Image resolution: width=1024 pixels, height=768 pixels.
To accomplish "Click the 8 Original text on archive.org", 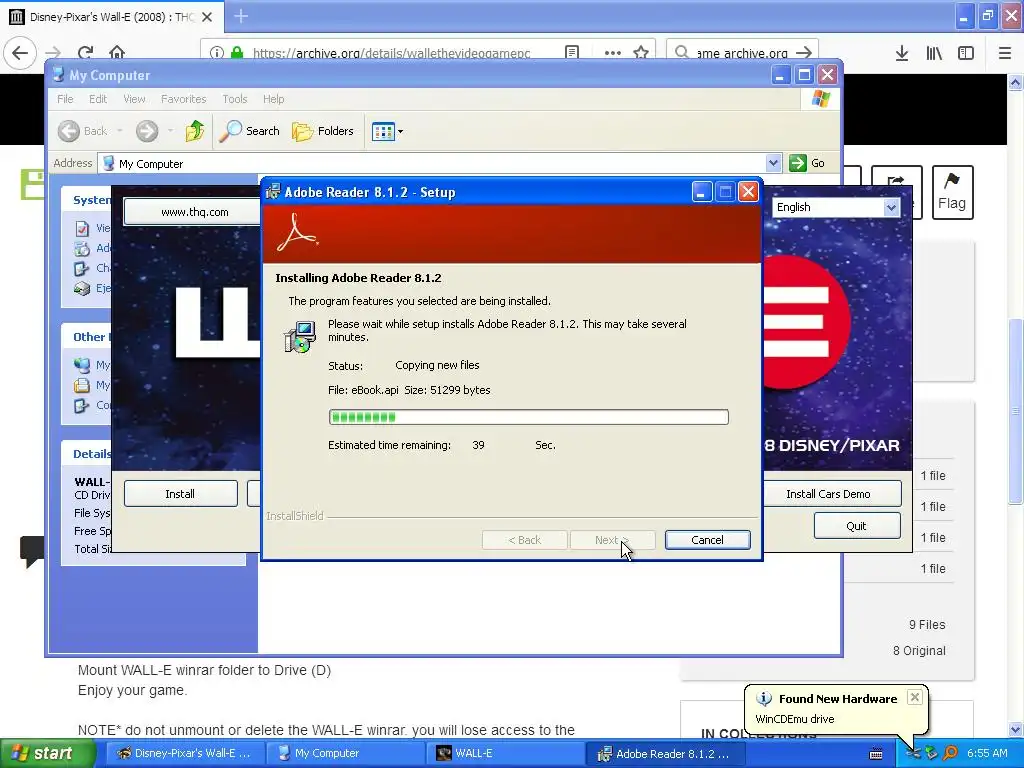I will pos(919,651).
